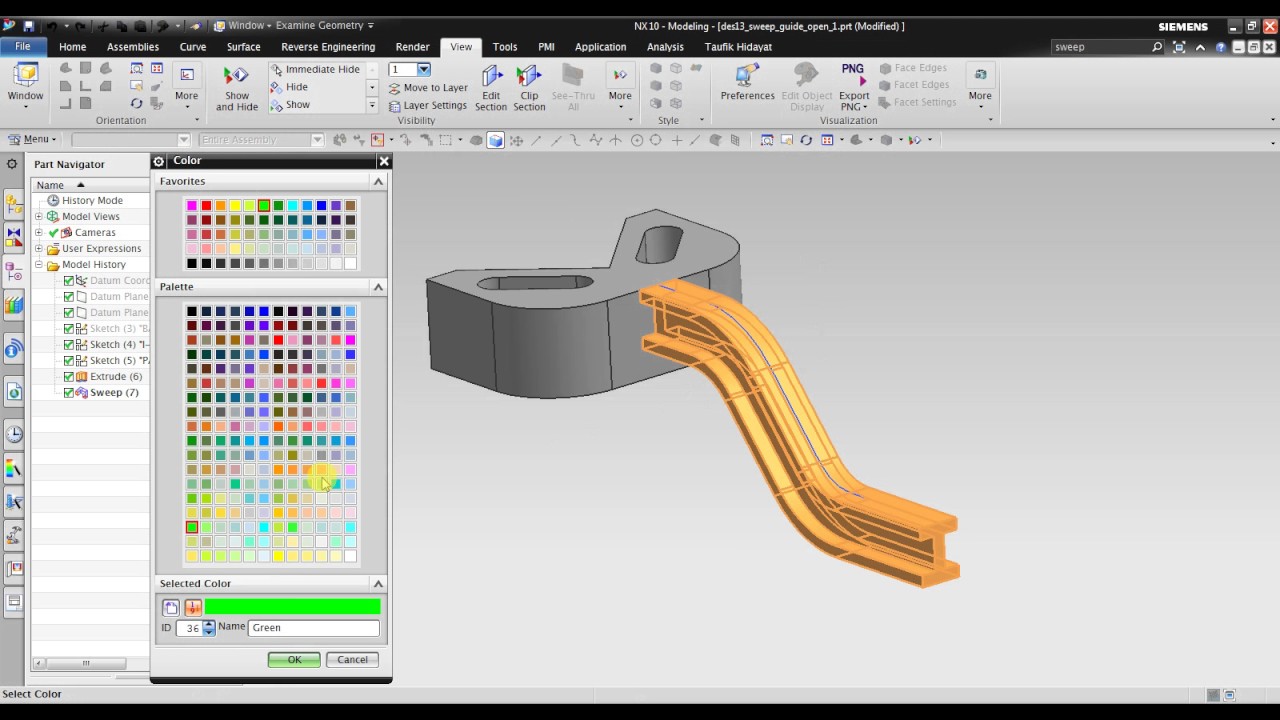
Task: Click the shaded cube display icon in selection bar
Action: pos(495,140)
